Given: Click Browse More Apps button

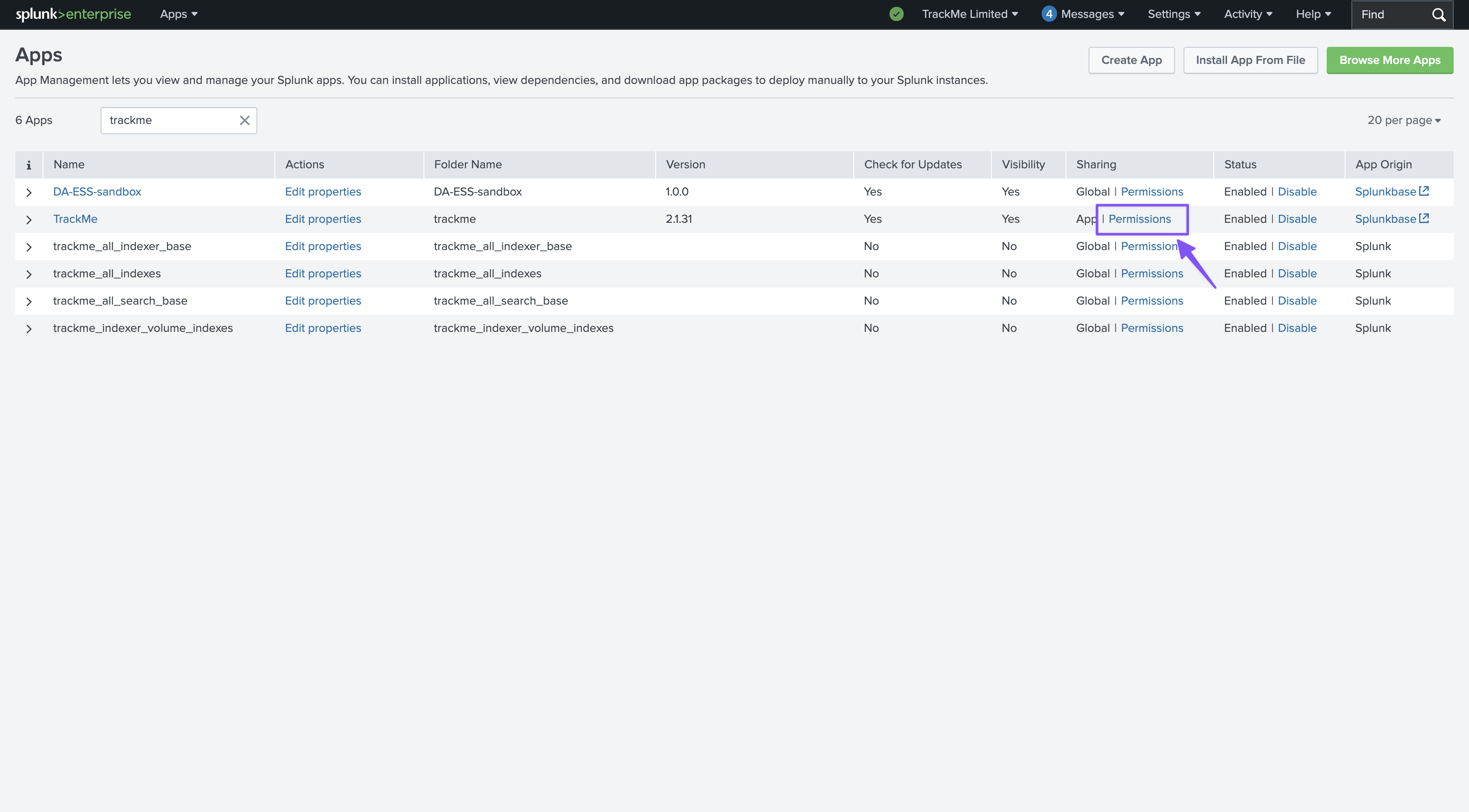Looking at the screenshot, I should pyautogui.click(x=1389, y=60).
